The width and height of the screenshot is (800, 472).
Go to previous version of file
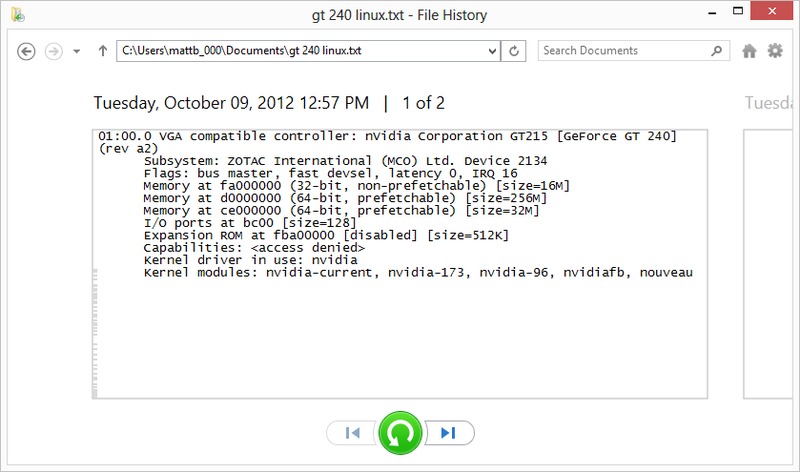tap(352, 432)
